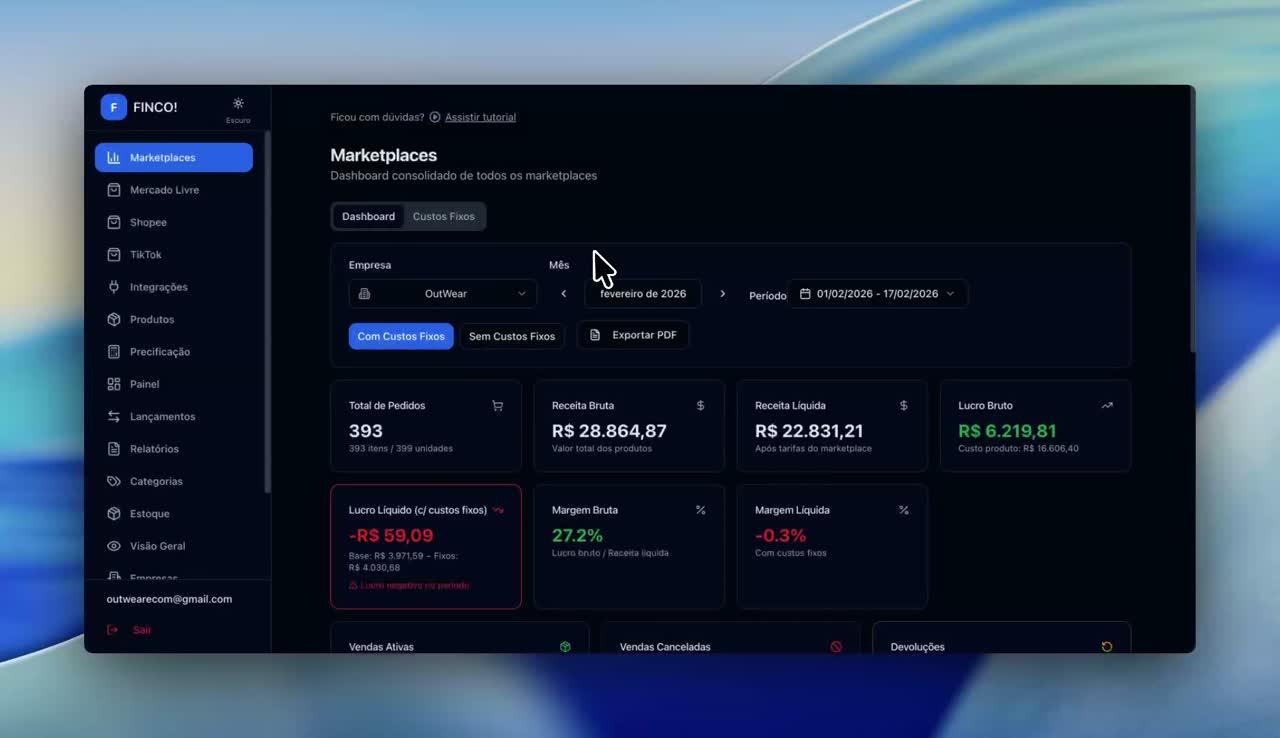This screenshot has width=1280, height=738.
Task: Click the Estoque cube icon
Action: [114, 513]
